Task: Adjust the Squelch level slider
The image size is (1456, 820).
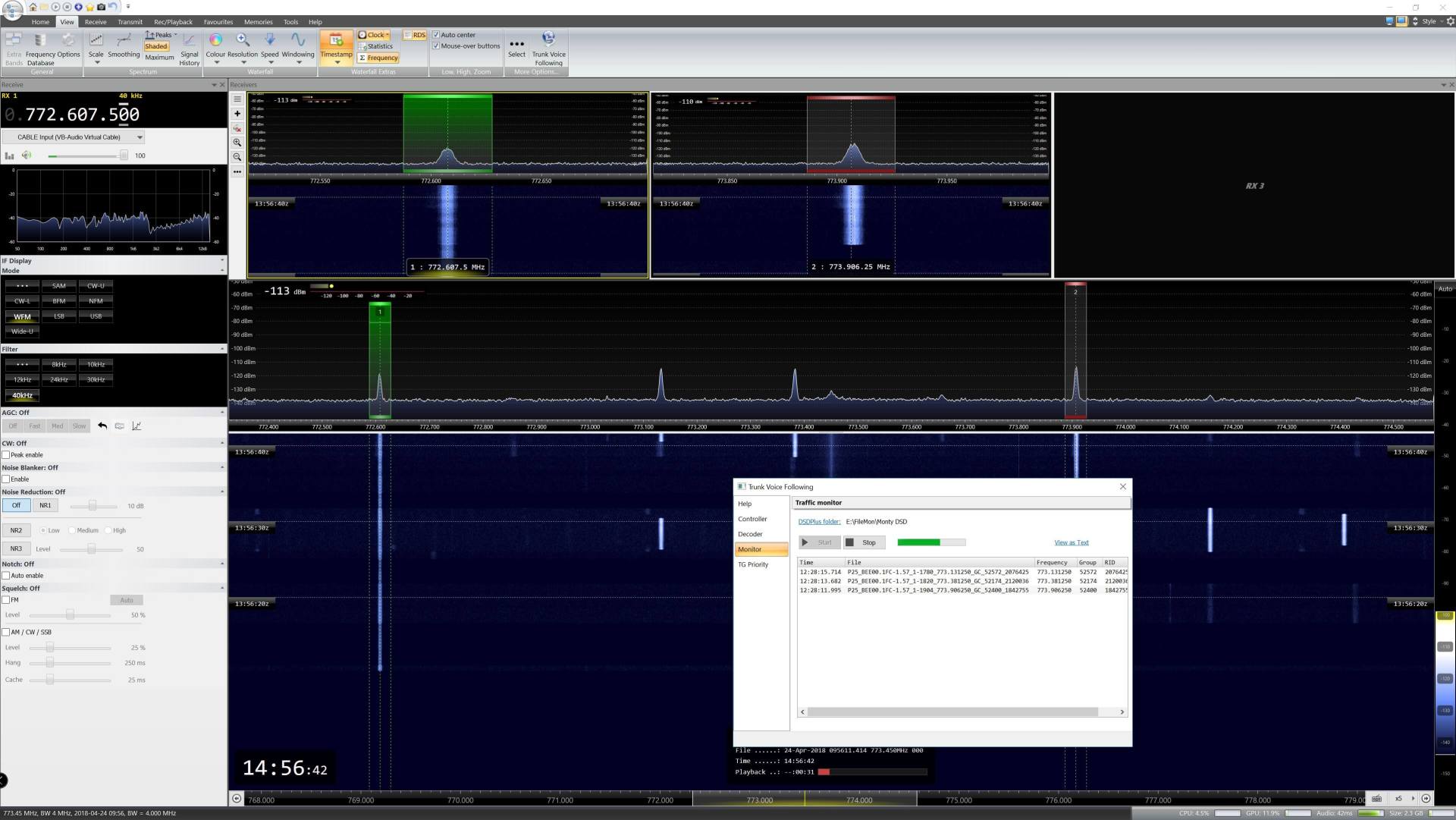Action: [x=70, y=614]
